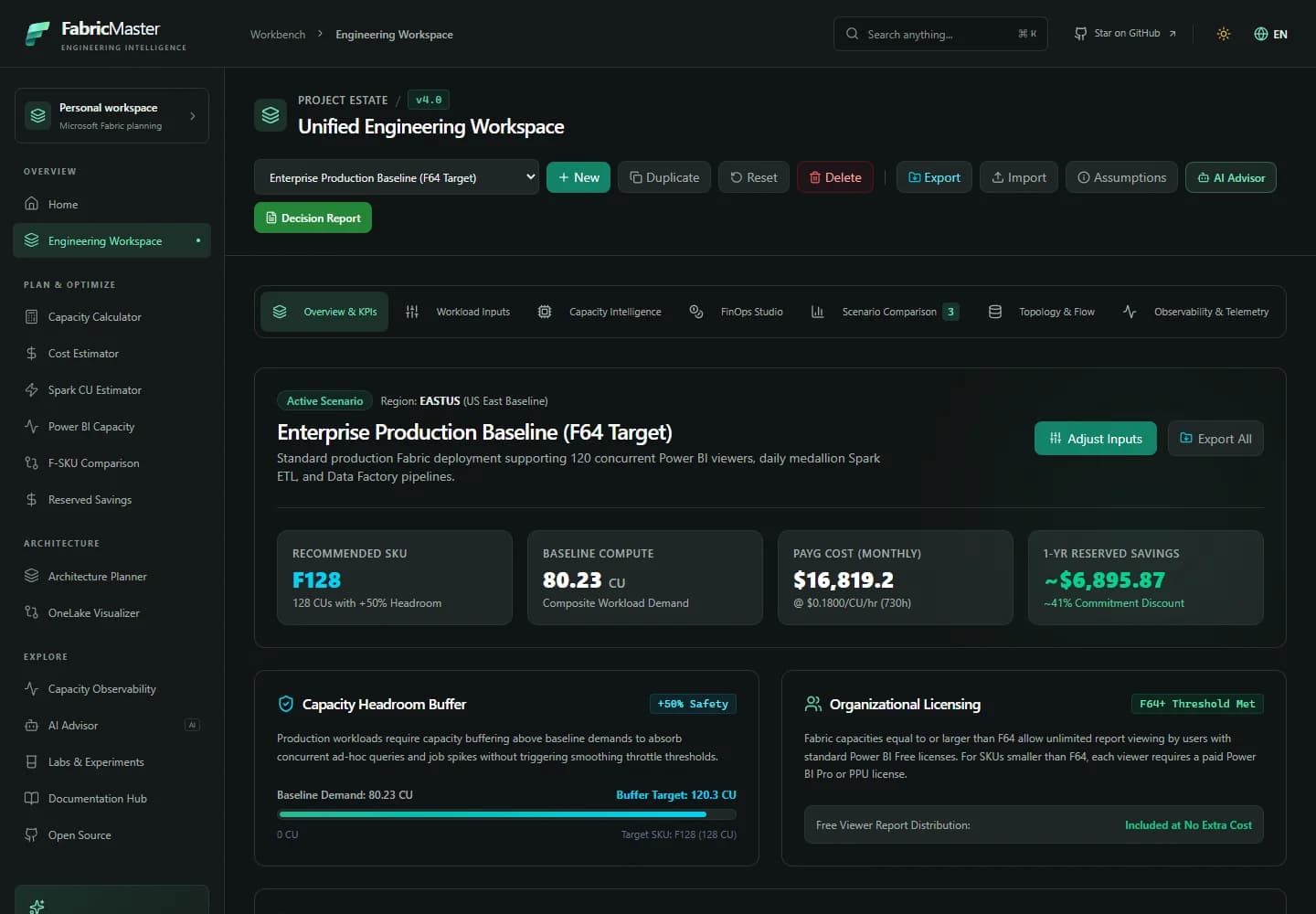Open AI Advisor in the sidebar

[111, 726]
